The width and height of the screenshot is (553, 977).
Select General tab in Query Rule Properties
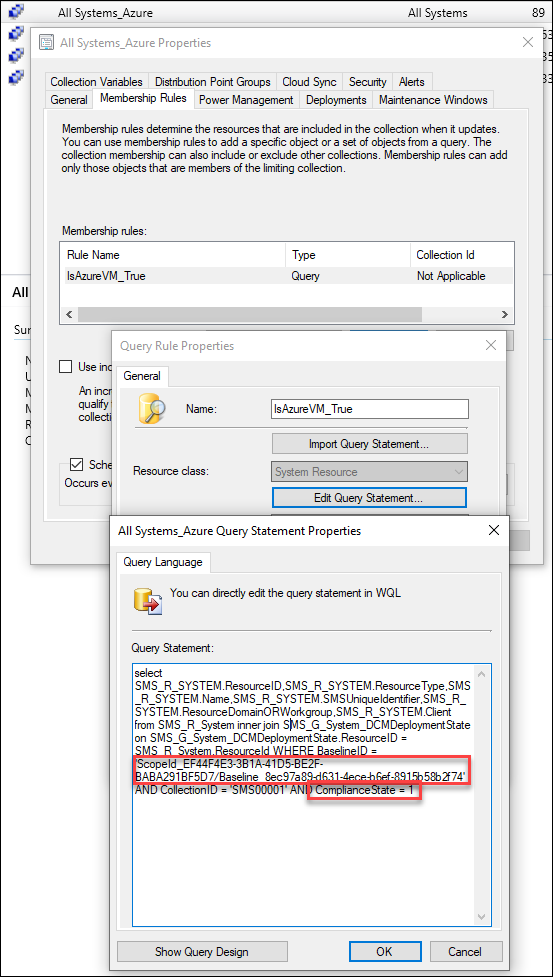pyautogui.click(x=142, y=376)
